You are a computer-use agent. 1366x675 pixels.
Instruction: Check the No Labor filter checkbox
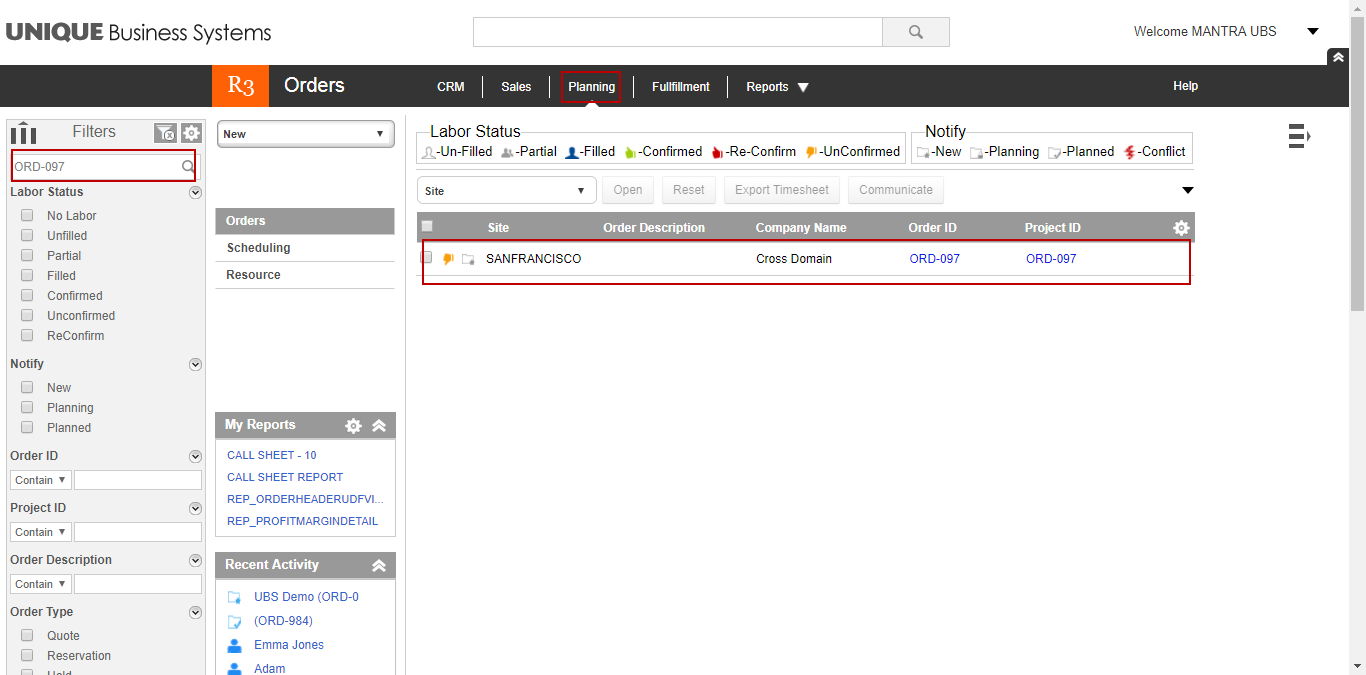pyautogui.click(x=27, y=215)
